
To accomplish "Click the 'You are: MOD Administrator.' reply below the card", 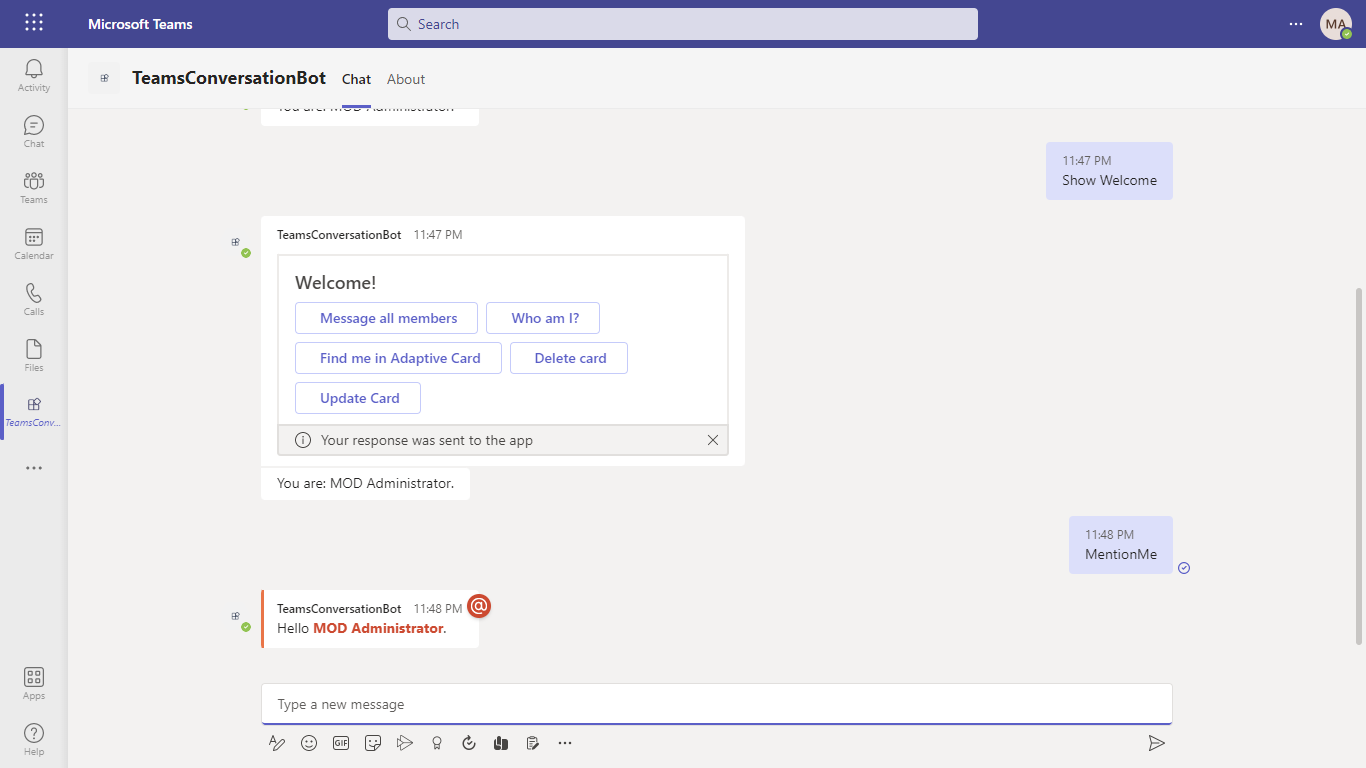I will [365, 483].
